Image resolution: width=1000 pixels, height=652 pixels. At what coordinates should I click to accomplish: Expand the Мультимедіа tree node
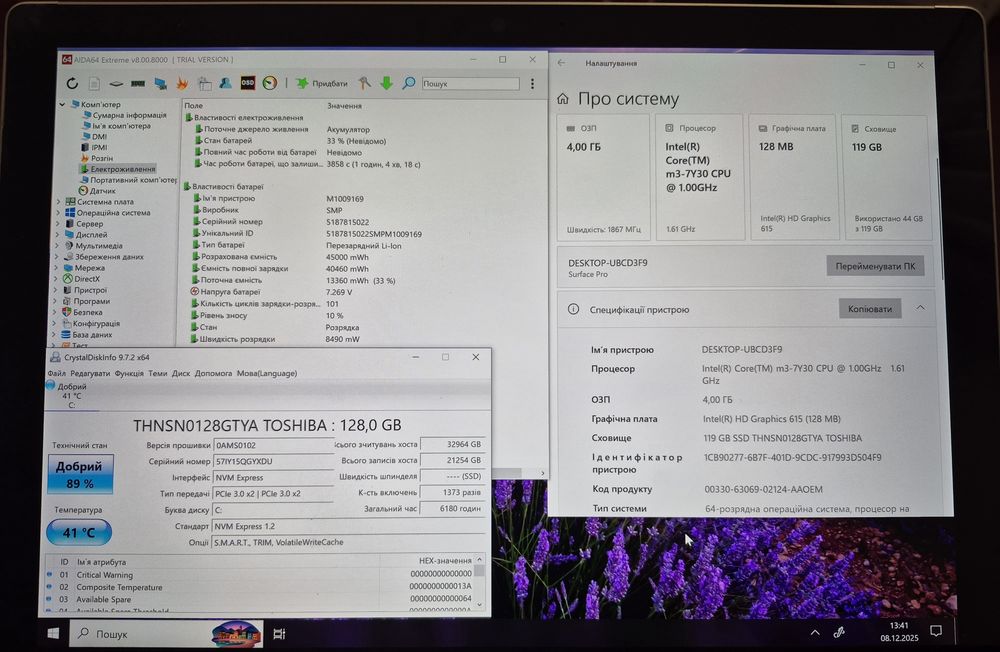(57, 245)
